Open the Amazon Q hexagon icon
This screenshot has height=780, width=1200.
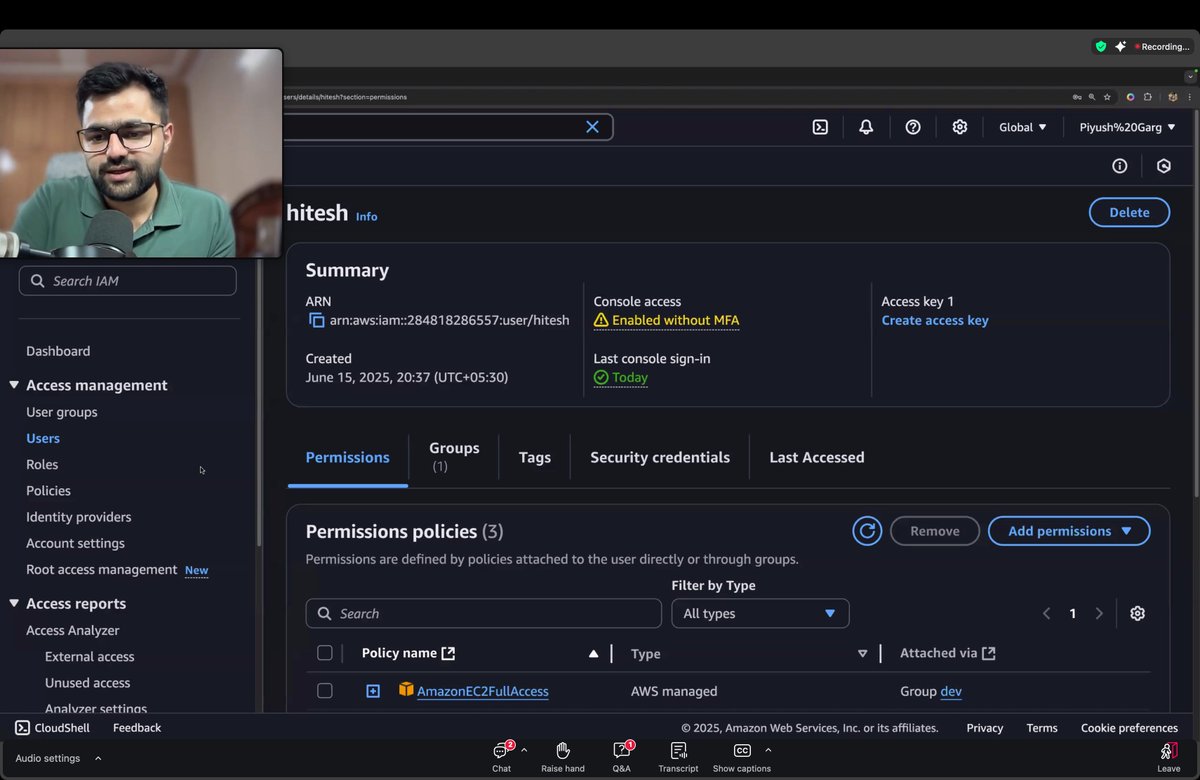[x=1164, y=166]
